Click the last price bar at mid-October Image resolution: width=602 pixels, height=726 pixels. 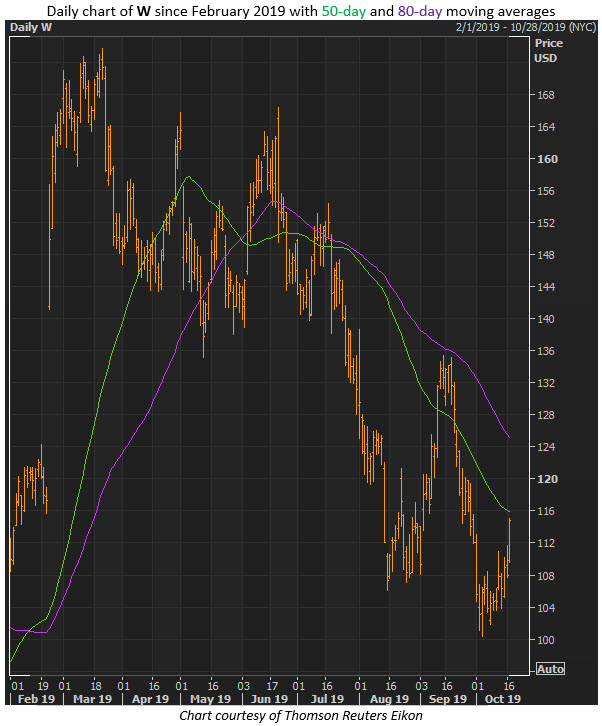(510, 540)
